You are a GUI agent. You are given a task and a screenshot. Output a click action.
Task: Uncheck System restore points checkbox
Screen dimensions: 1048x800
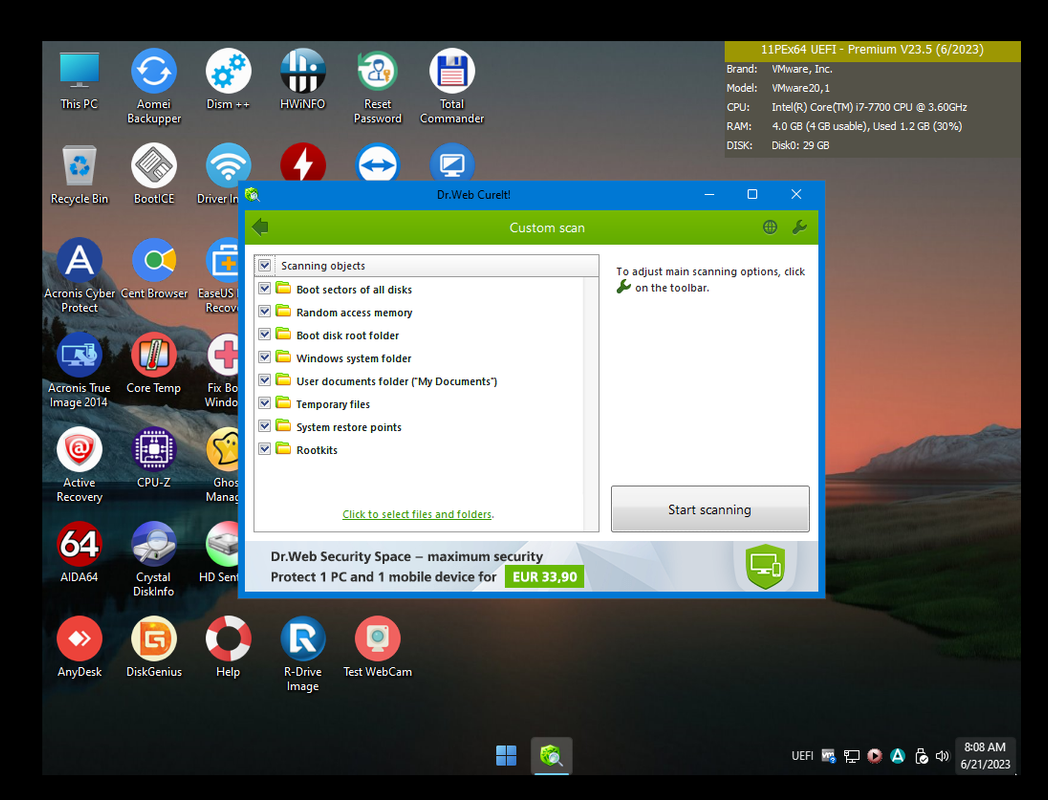pos(265,426)
